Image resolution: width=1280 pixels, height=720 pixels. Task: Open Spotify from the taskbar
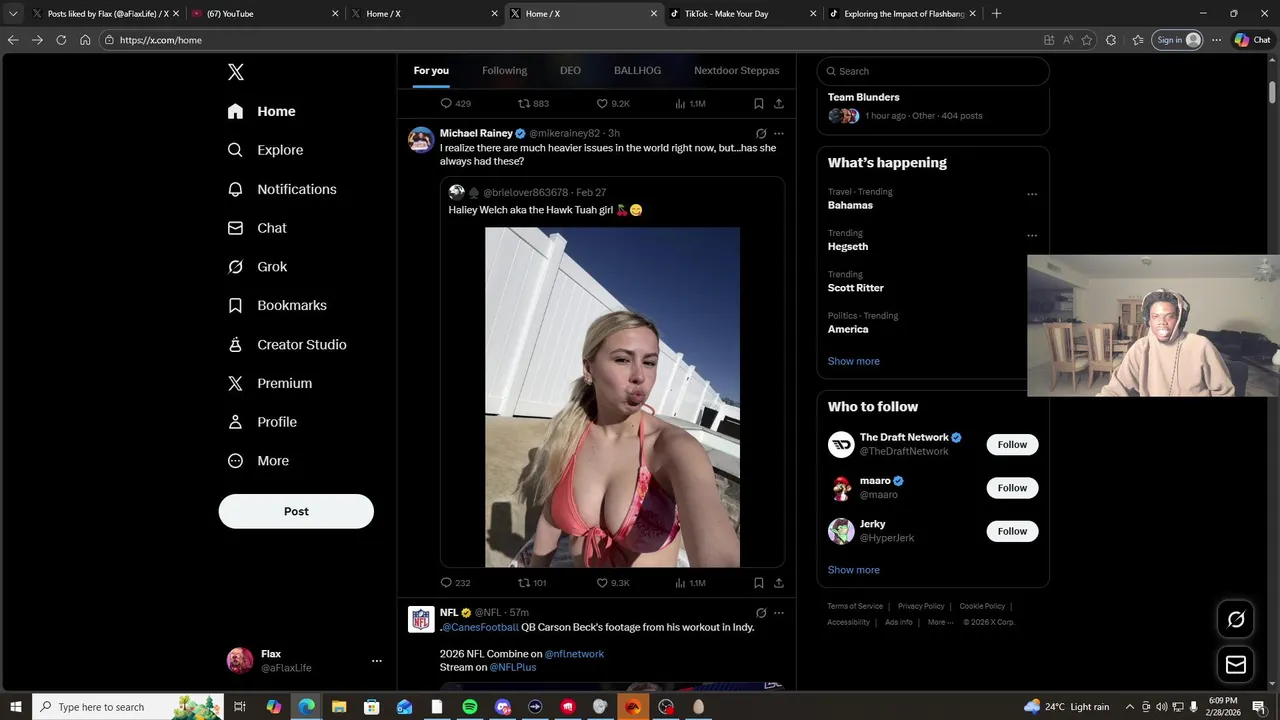point(469,707)
